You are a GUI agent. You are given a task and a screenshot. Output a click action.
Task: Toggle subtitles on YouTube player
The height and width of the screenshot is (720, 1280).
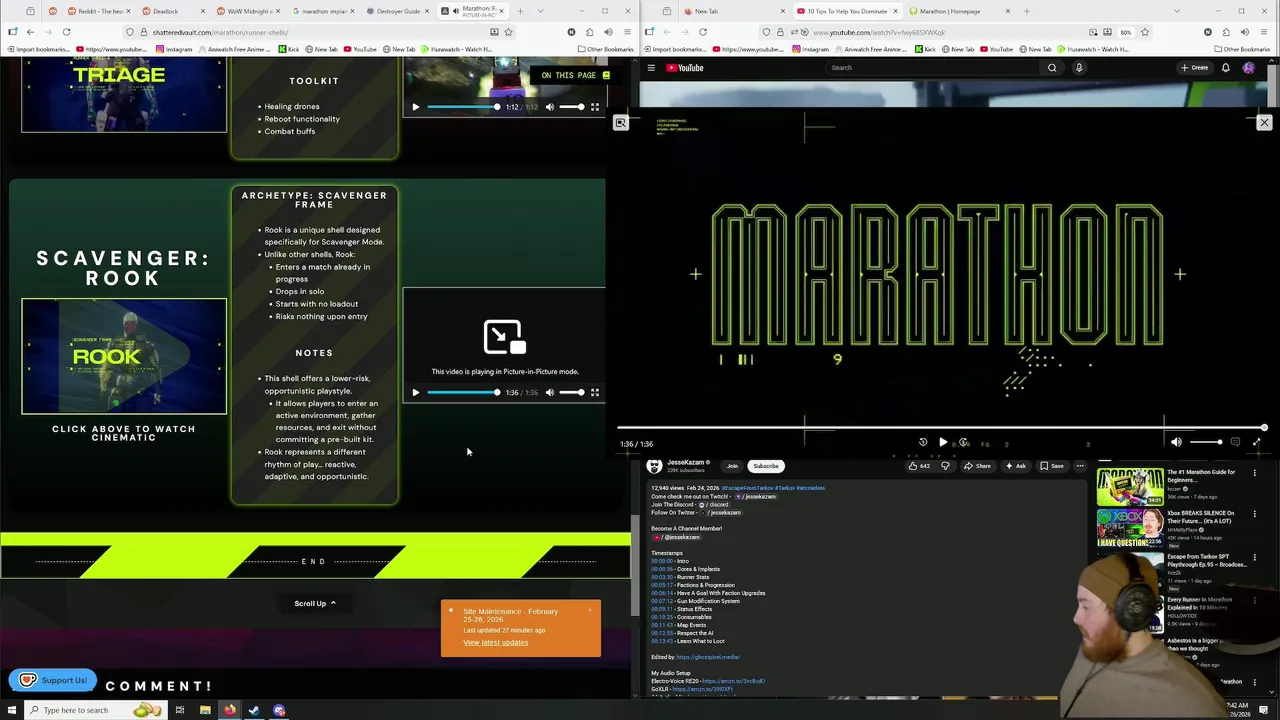tap(1235, 442)
